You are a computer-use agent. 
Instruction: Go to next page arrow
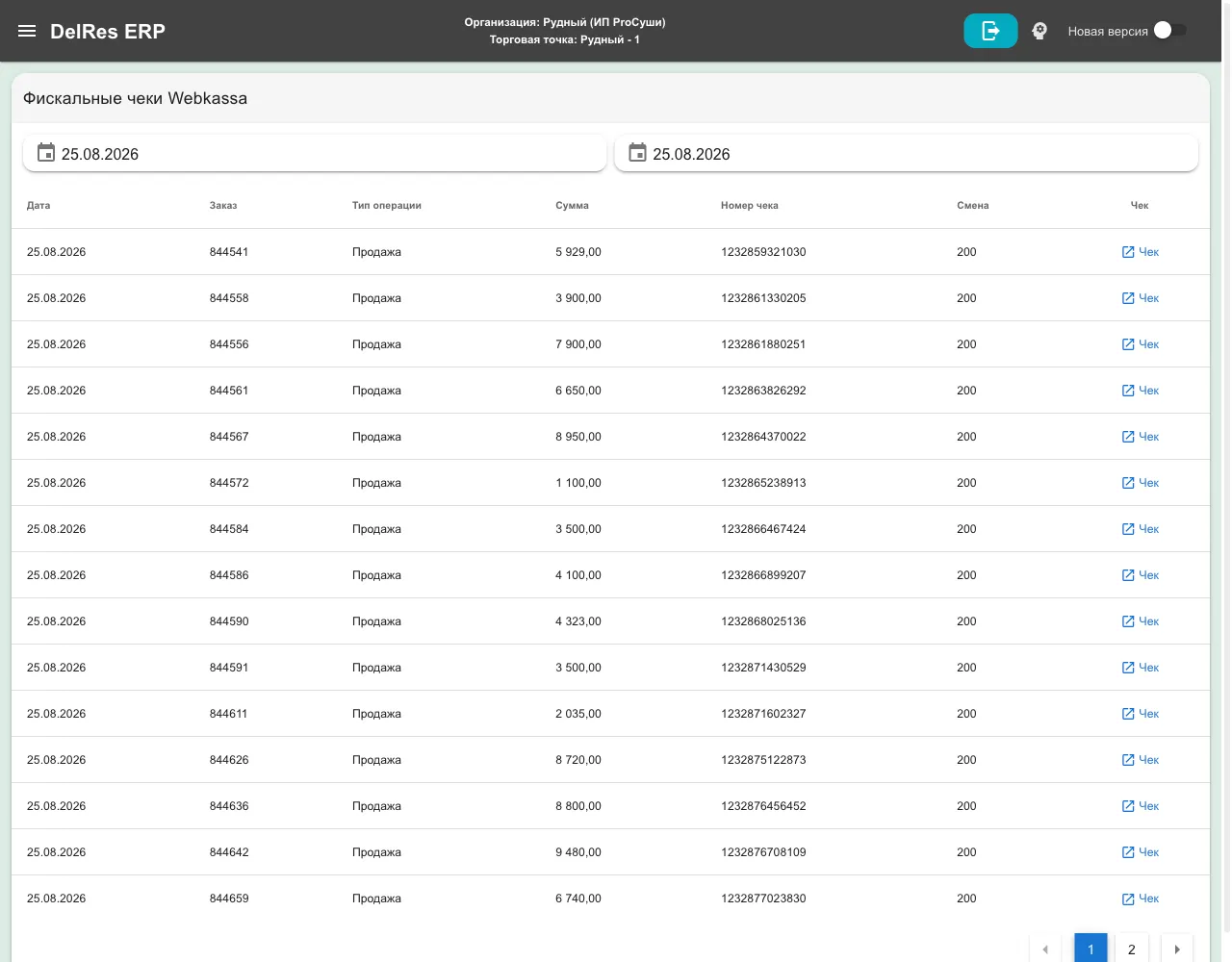coord(1177,949)
